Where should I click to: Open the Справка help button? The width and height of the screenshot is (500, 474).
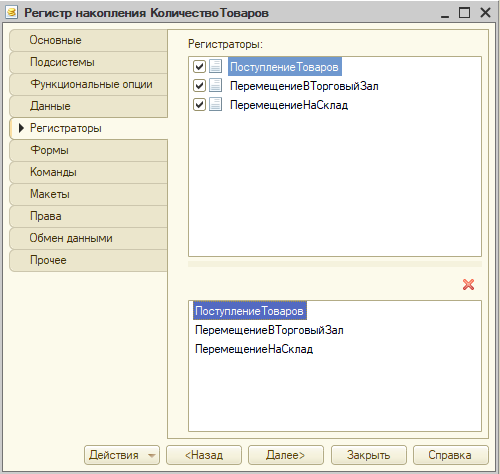point(450,455)
